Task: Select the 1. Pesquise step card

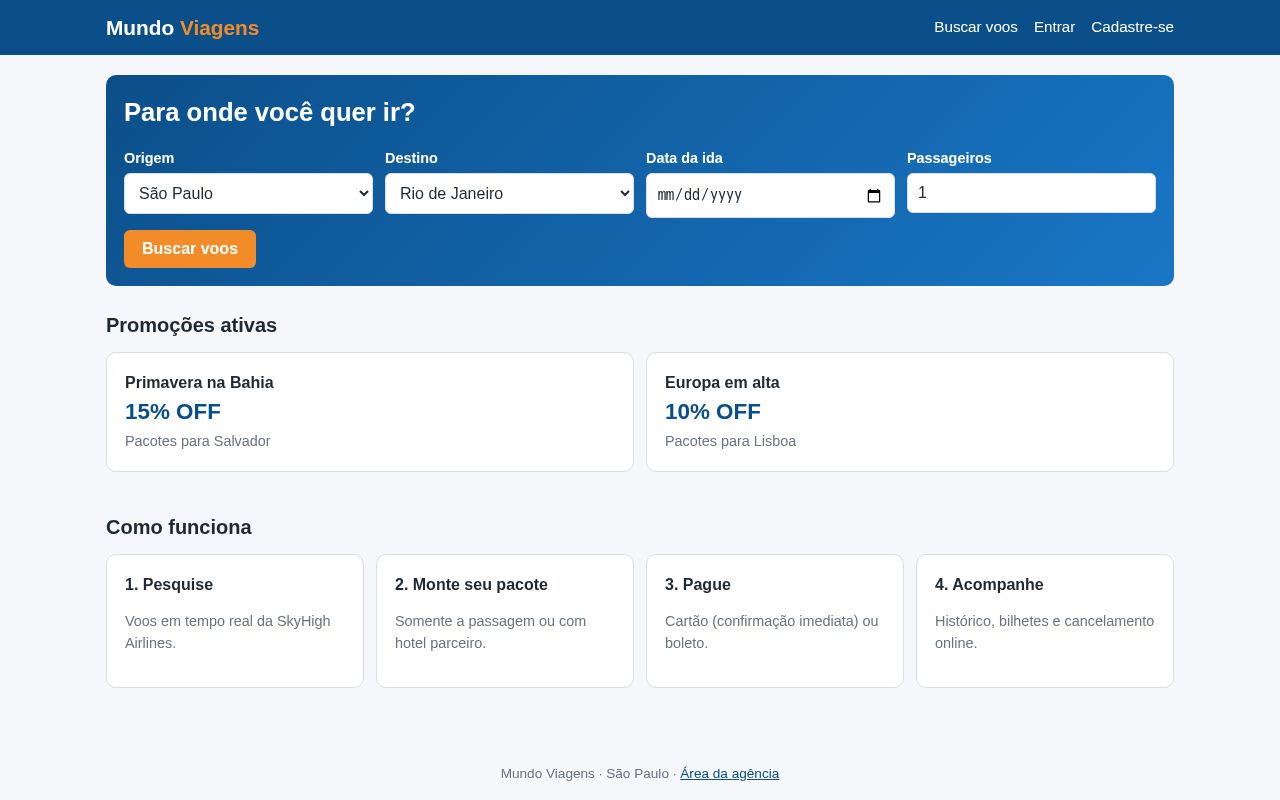Action: (x=235, y=621)
